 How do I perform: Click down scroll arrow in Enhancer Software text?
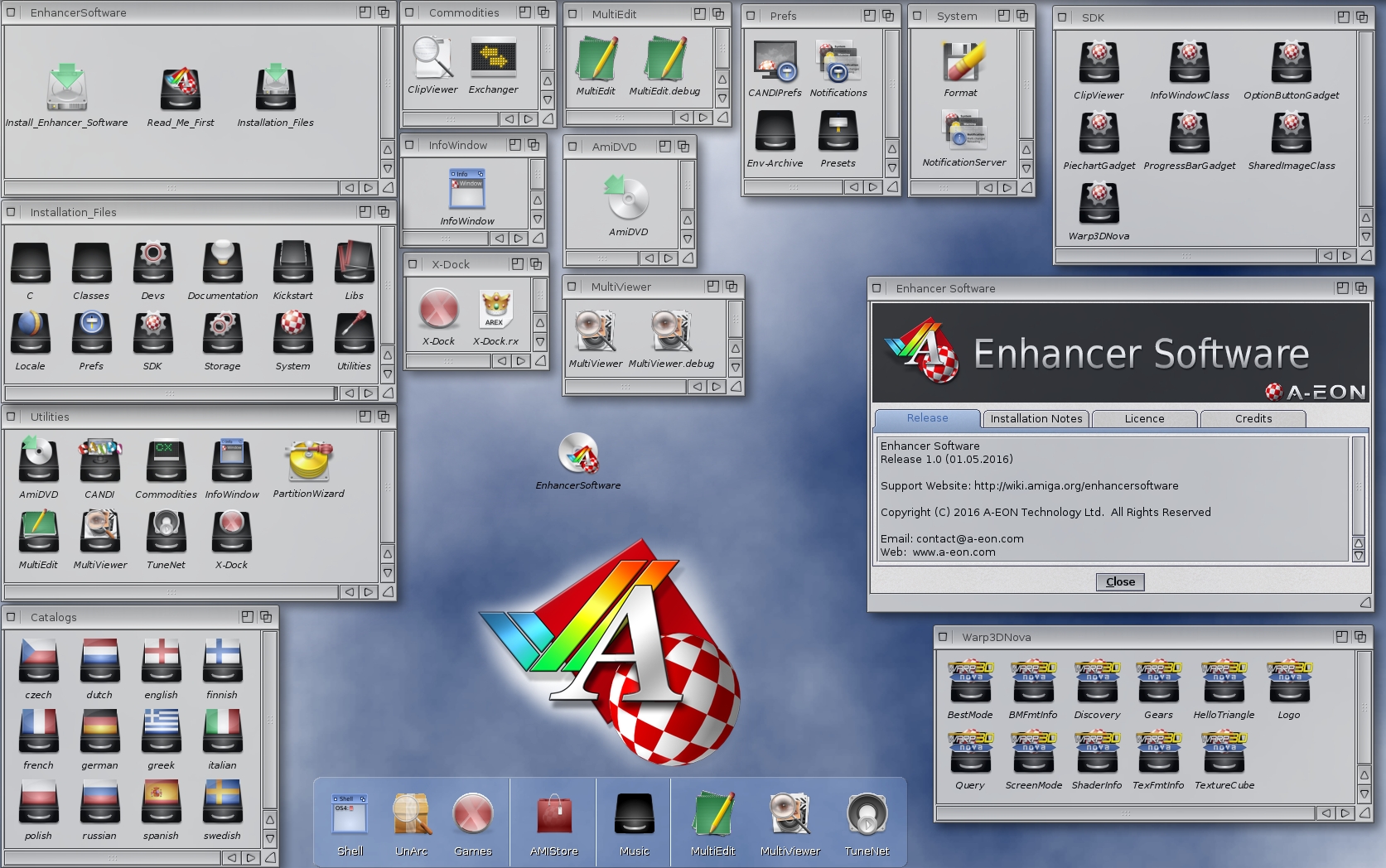(1359, 557)
